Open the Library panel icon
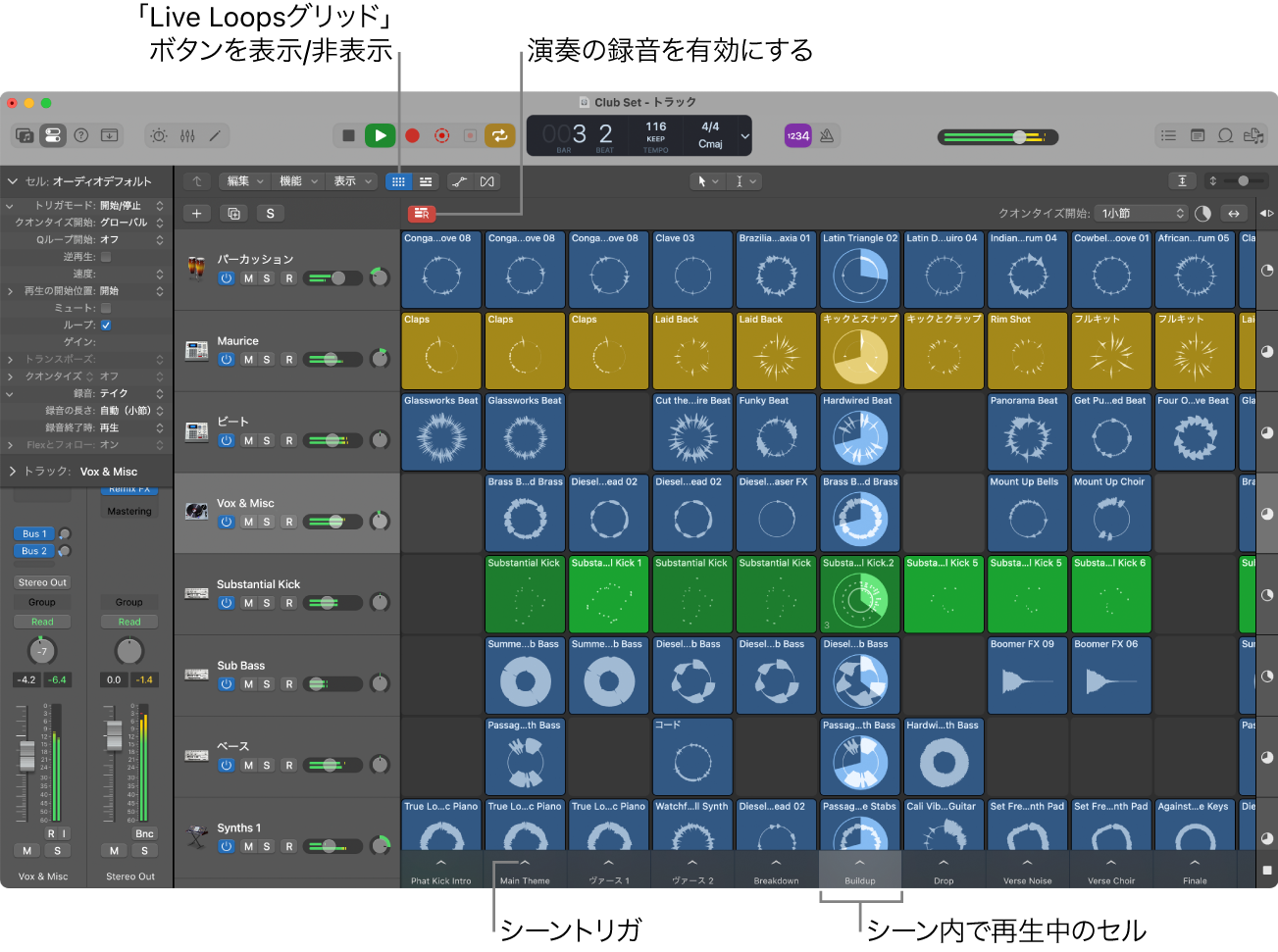Image resolution: width=1278 pixels, height=952 pixels. pyautogui.click(x=24, y=135)
